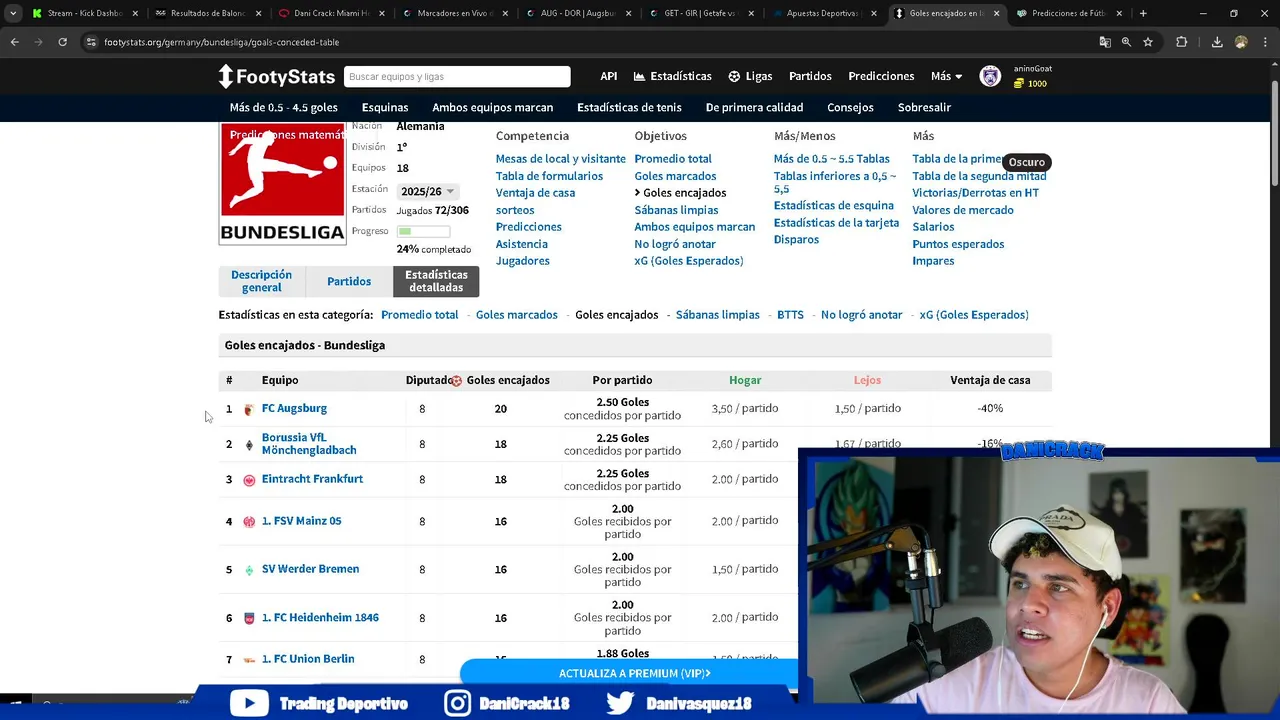
Task: Open Sobresalir in navigation bar
Action: pyautogui.click(x=924, y=107)
